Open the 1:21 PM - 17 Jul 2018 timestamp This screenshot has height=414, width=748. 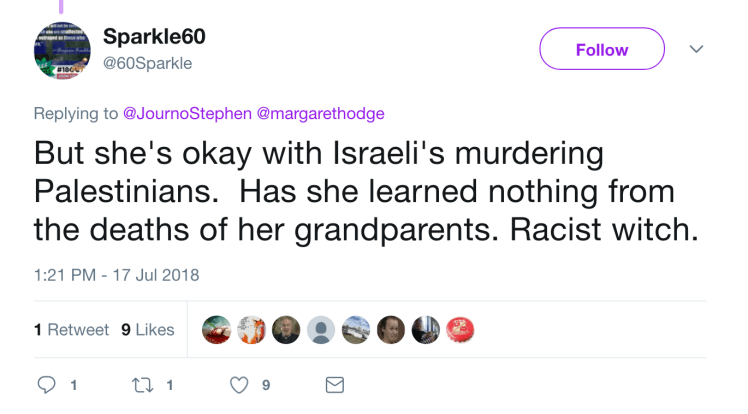click(x=117, y=274)
